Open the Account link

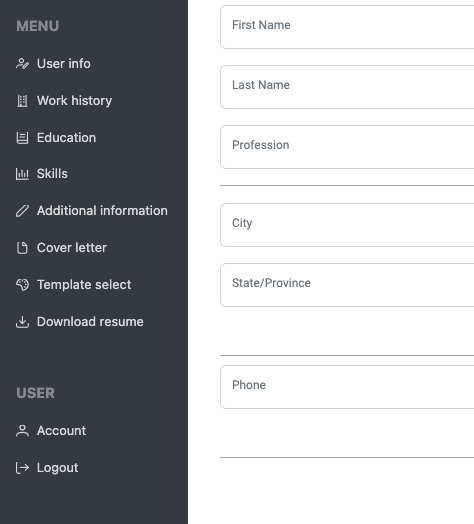pos(61,430)
